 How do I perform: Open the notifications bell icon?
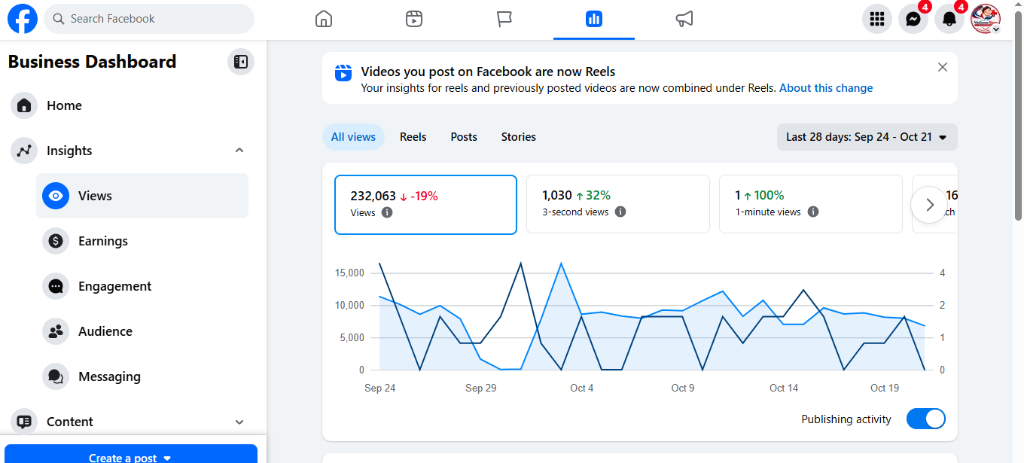tap(949, 19)
